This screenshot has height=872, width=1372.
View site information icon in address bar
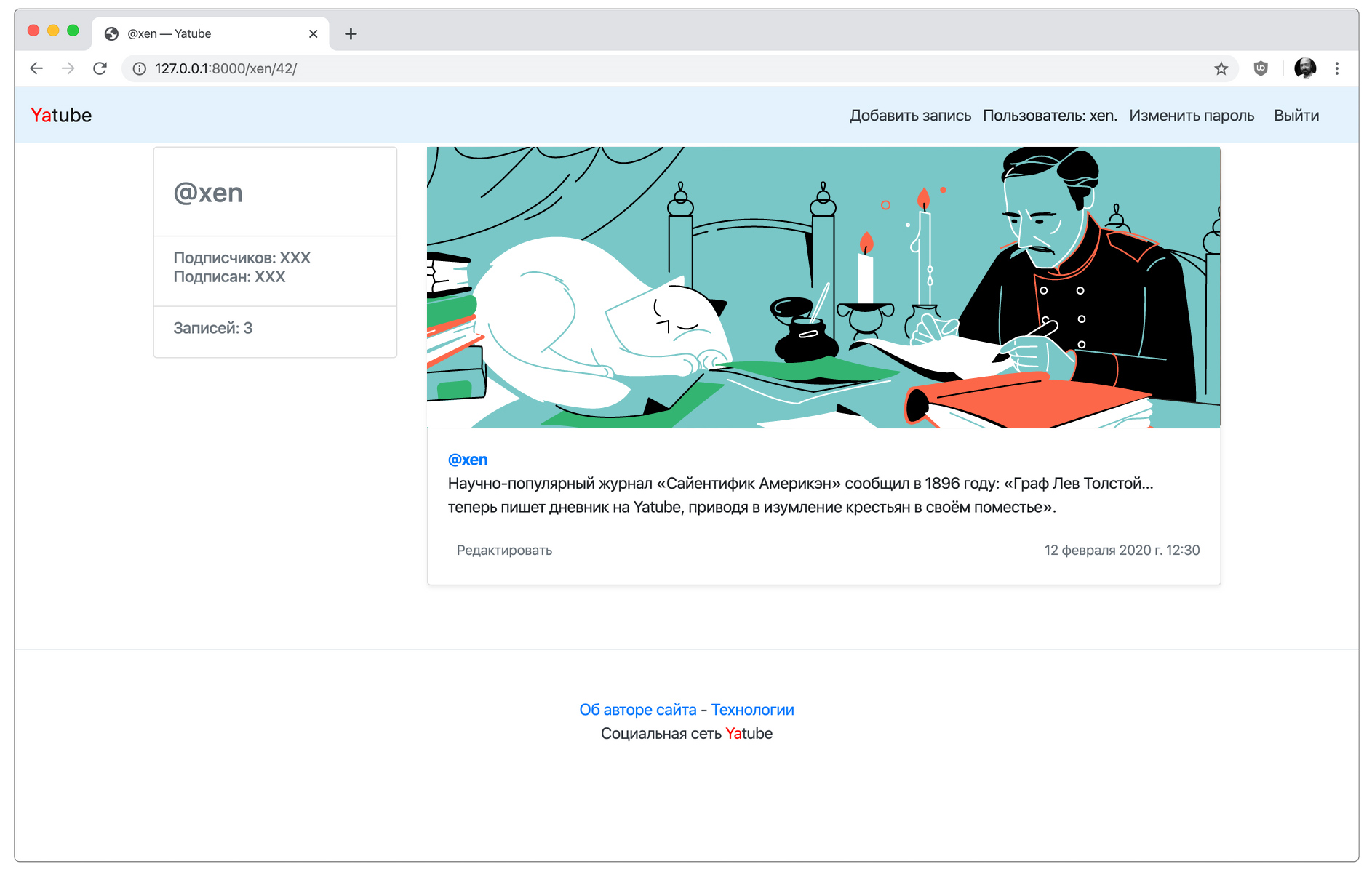(140, 68)
